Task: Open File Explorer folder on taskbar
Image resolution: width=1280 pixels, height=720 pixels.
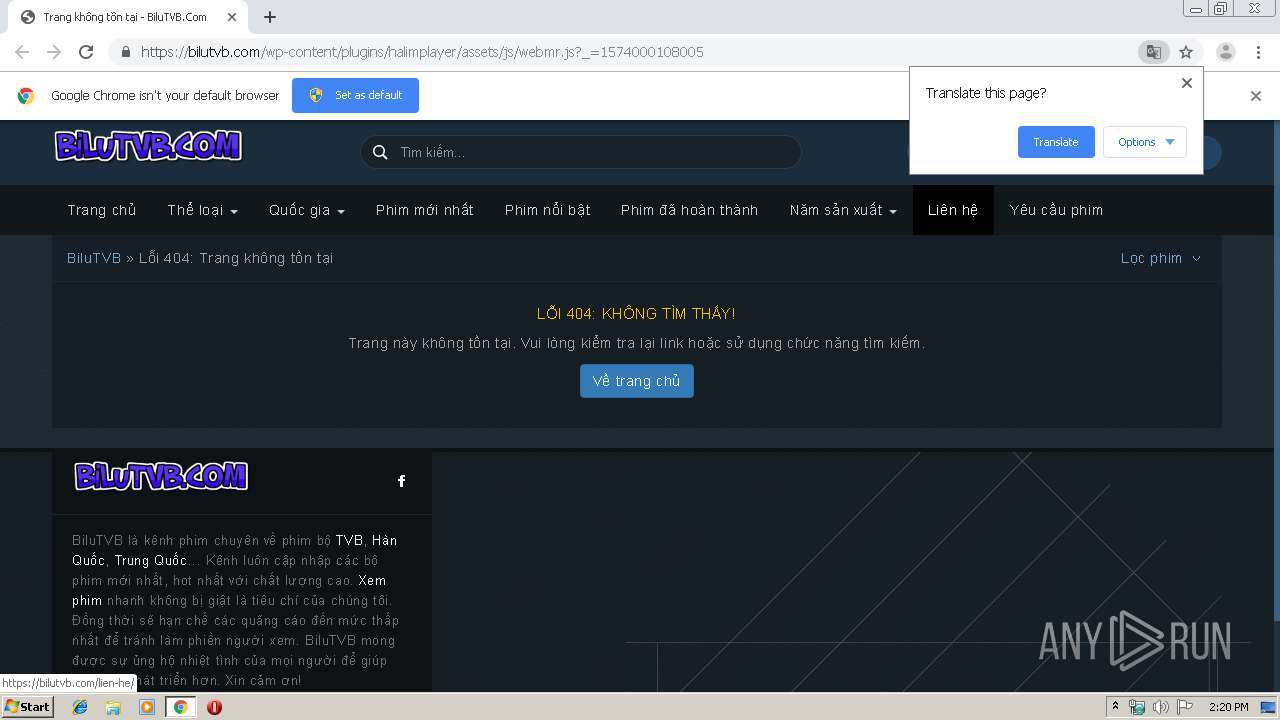Action: point(113,707)
